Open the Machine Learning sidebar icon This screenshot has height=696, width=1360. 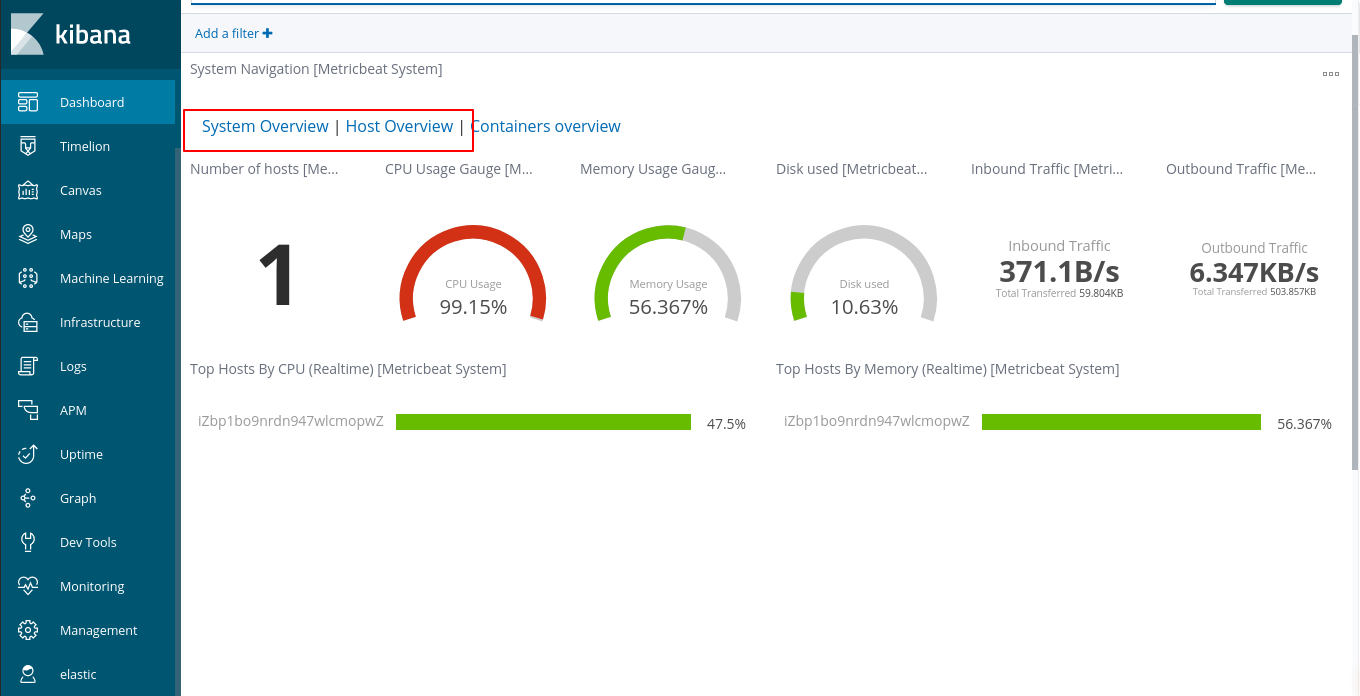coord(28,278)
